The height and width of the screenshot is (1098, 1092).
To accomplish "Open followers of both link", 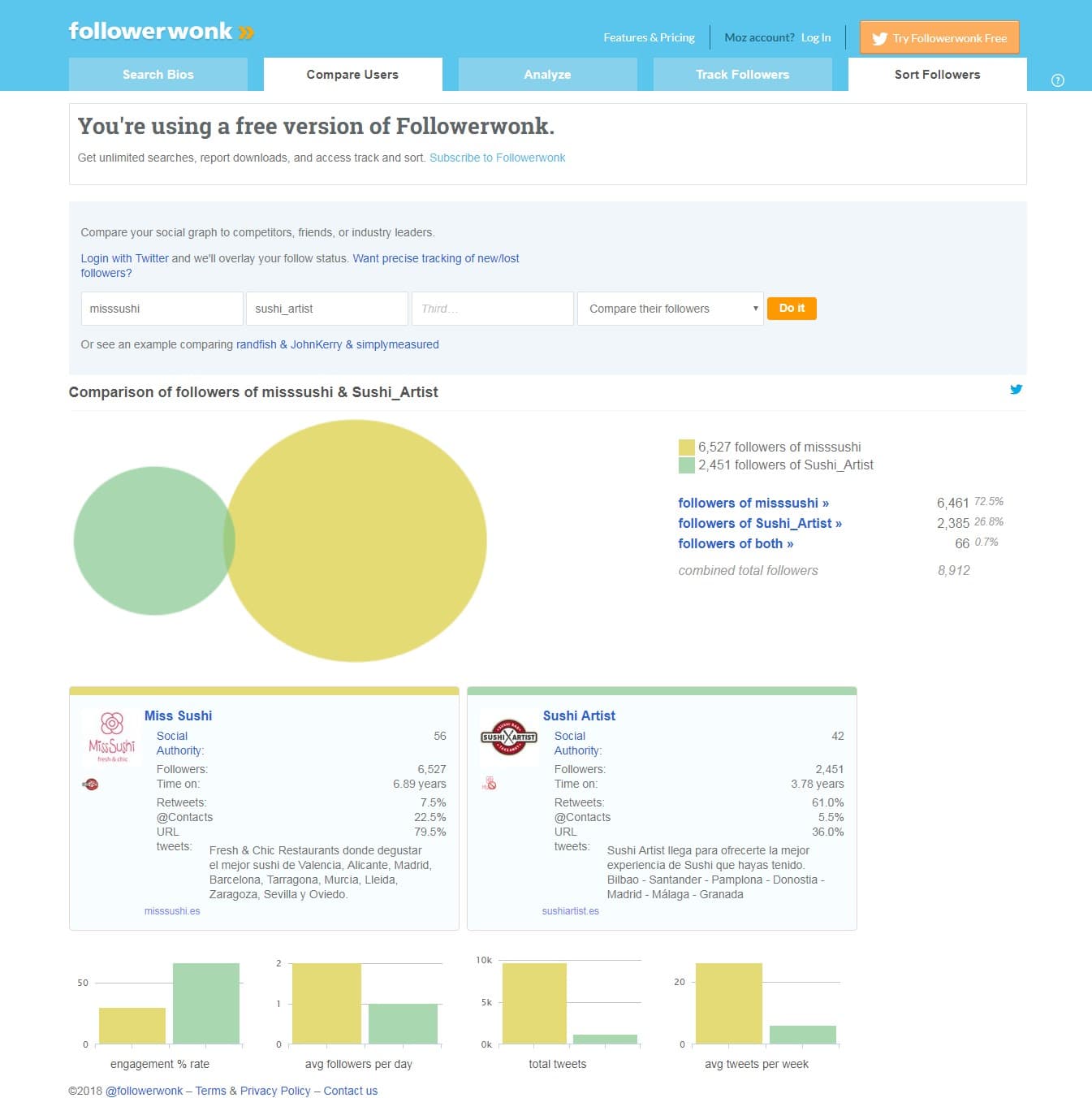I will pyautogui.click(x=736, y=543).
